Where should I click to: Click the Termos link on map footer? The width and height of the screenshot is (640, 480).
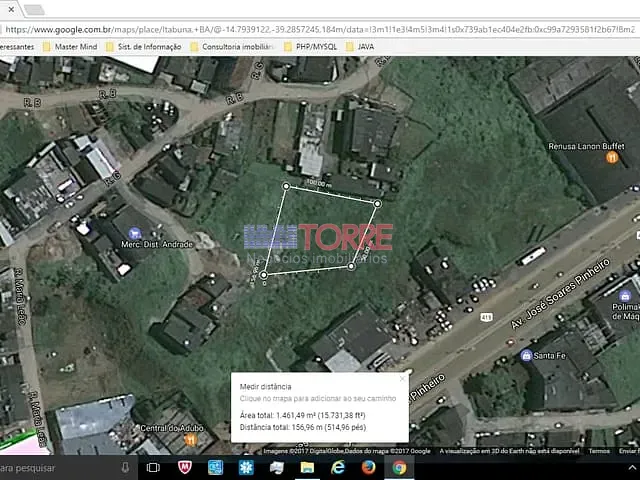(599, 451)
